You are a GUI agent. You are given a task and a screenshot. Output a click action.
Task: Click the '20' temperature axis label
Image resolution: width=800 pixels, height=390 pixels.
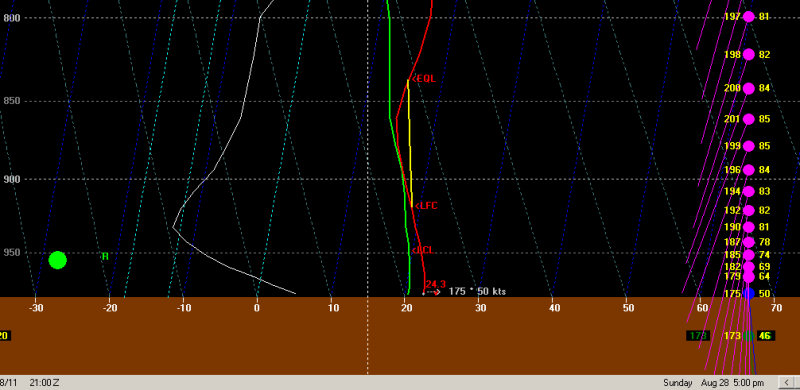click(406, 308)
